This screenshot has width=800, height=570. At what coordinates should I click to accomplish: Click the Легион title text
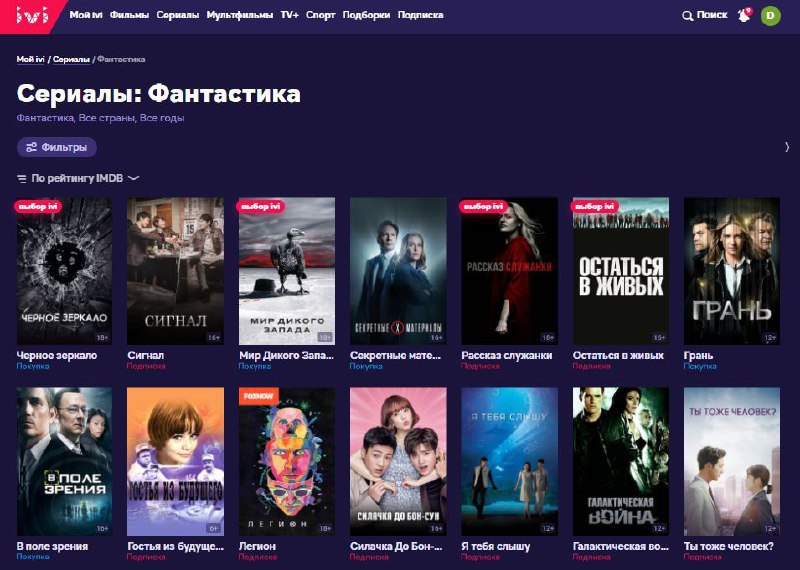pos(257,546)
